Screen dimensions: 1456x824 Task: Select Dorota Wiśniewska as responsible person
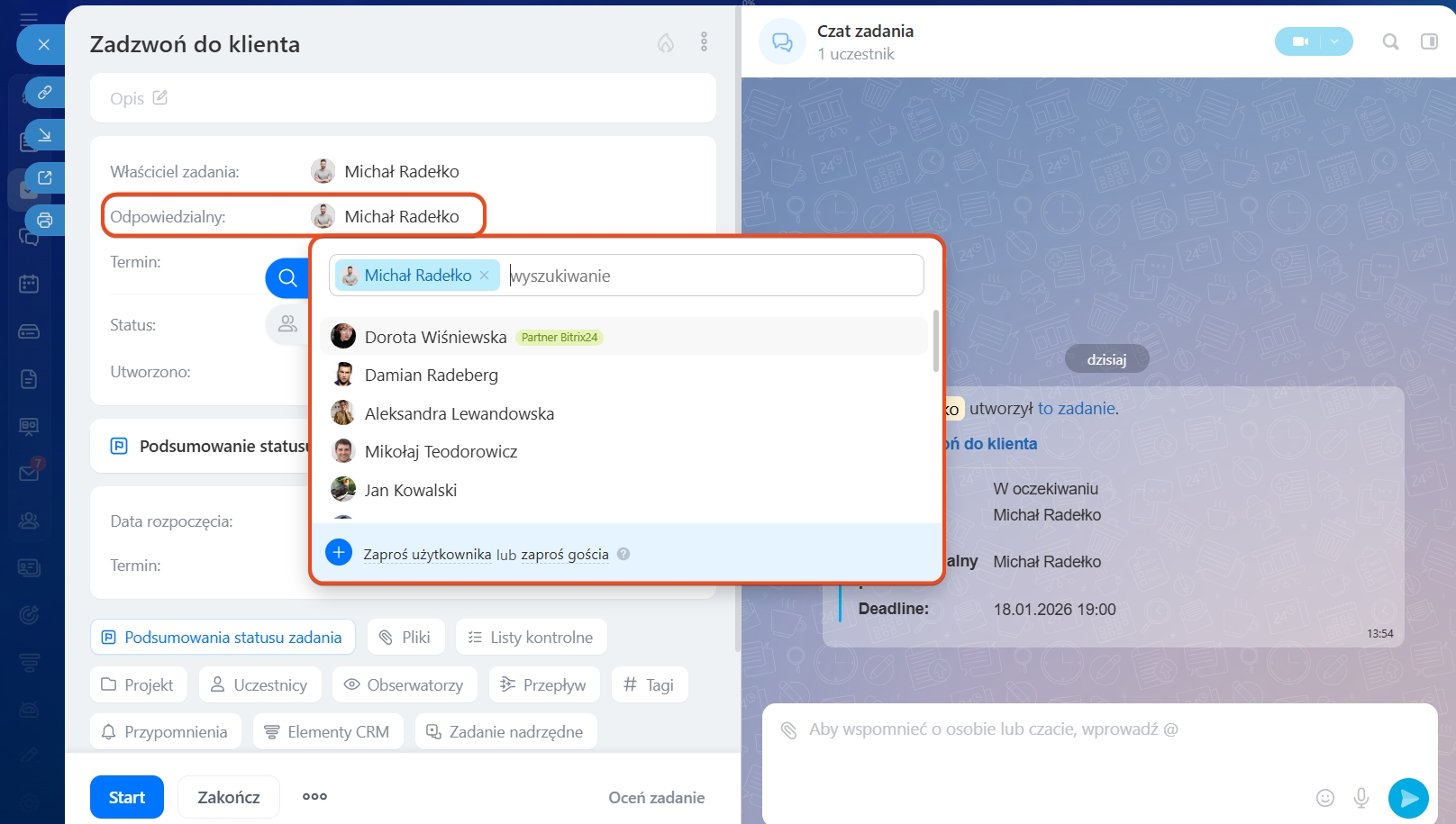coord(623,337)
